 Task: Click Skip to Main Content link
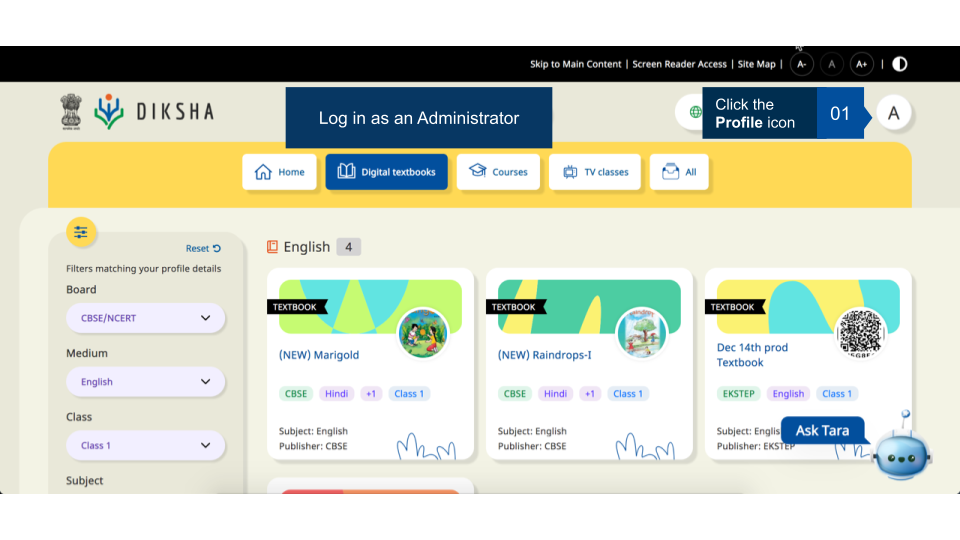coord(575,64)
